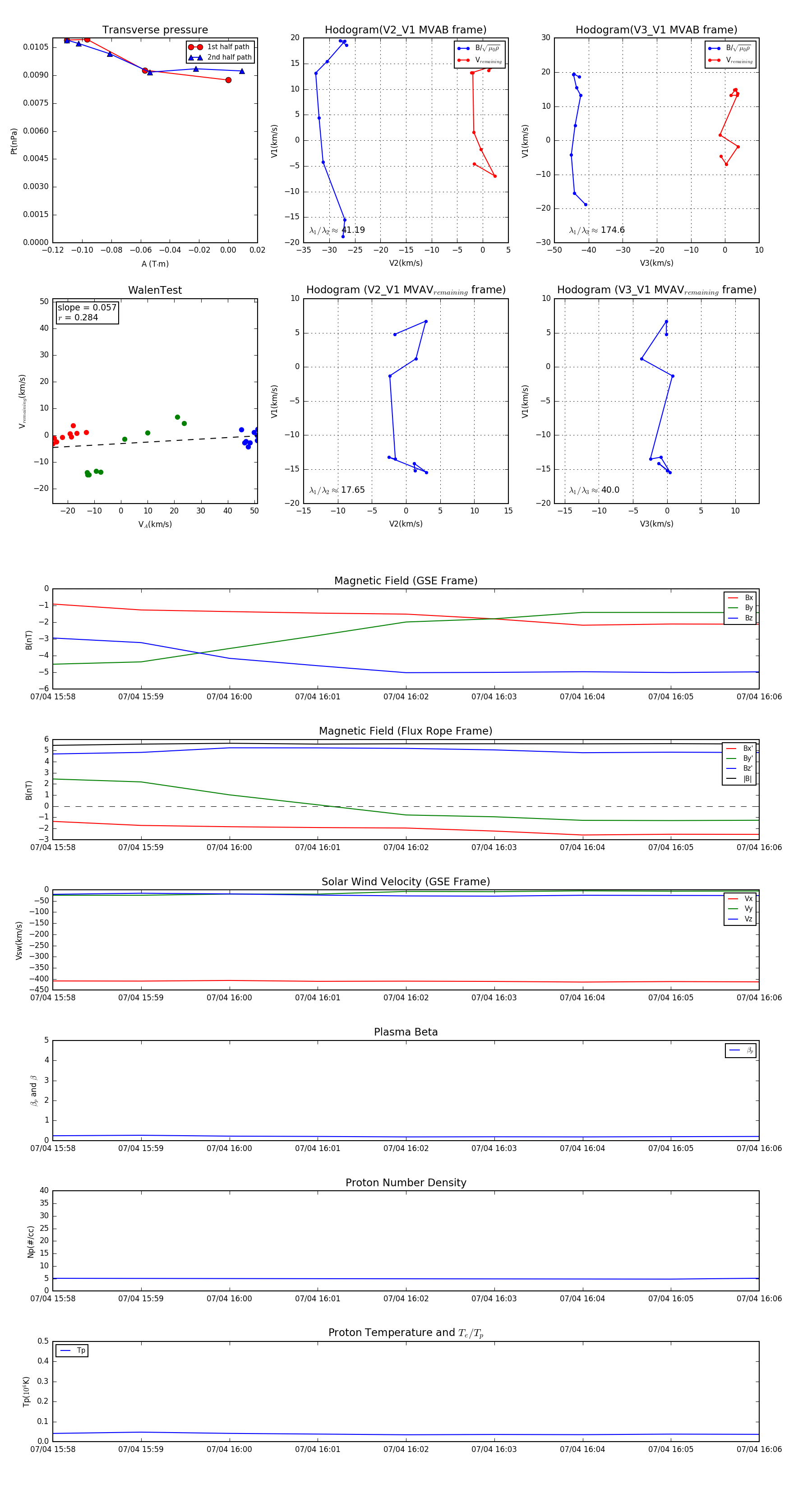Click the "−450" tick on Solar Wind Velocity axis

tap(38, 990)
